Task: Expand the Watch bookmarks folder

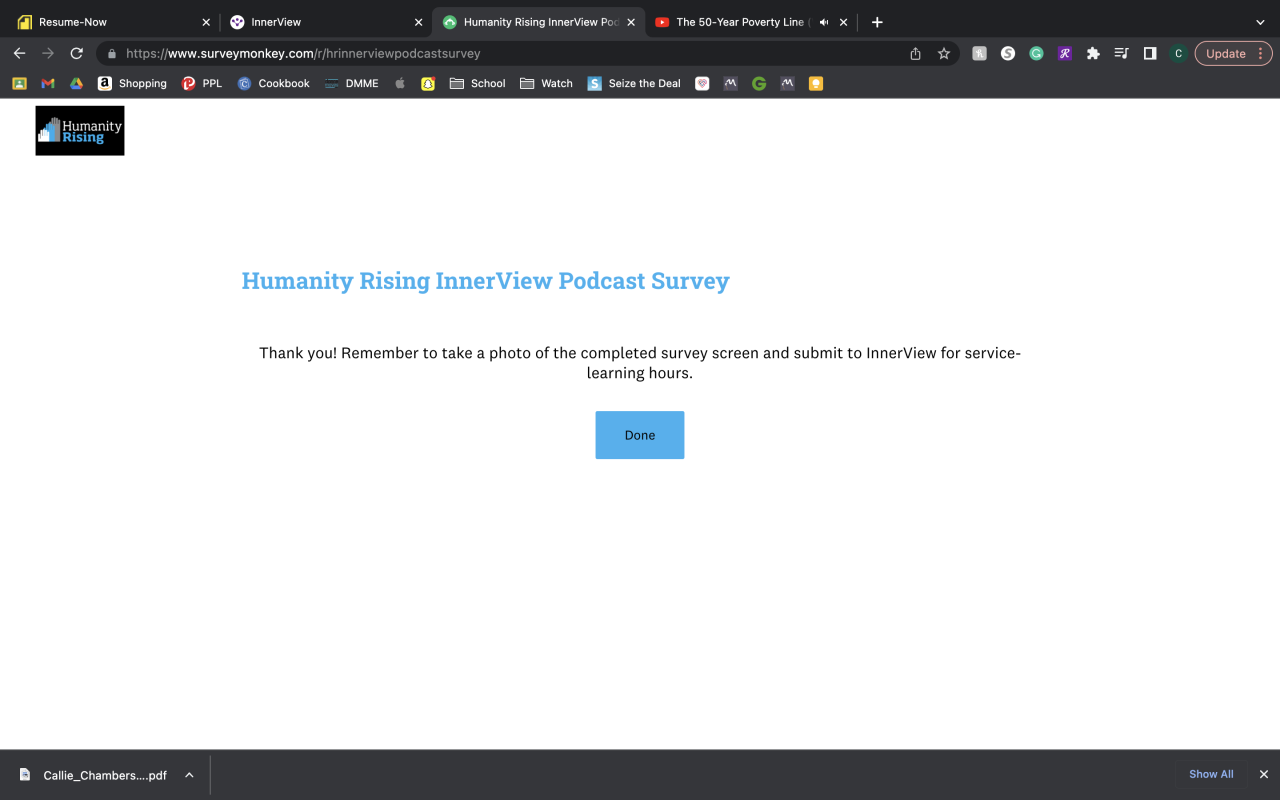Action: click(x=547, y=84)
